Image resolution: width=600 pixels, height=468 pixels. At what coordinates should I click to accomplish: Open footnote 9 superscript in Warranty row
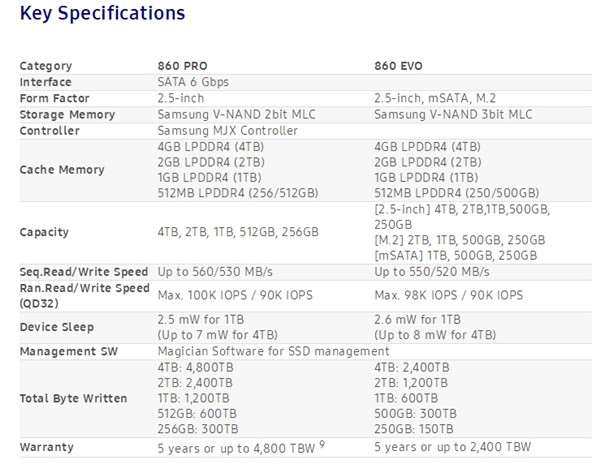click(353, 443)
